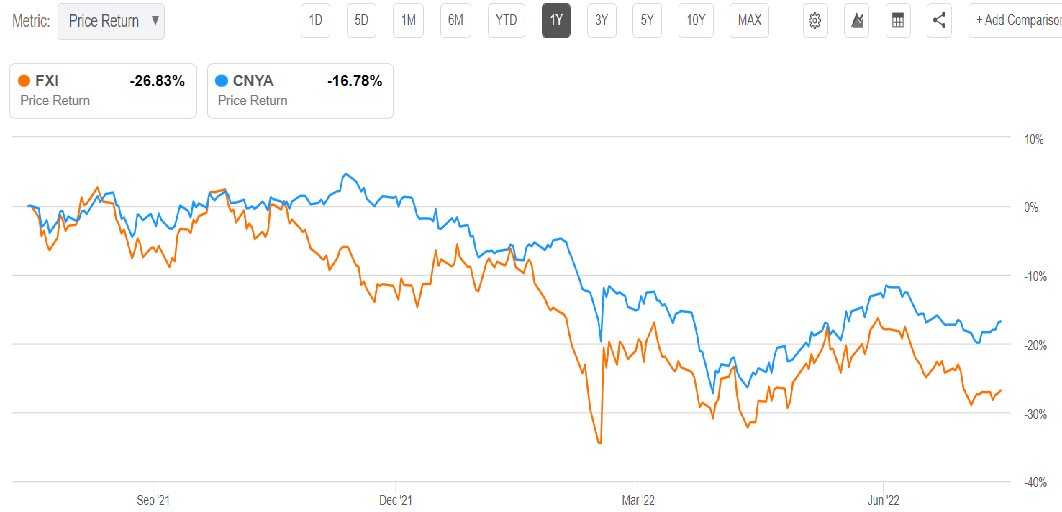Image resolution: width=1062 pixels, height=512 pixels.
Task: Switch chart to 10Y range
Action: click(x=695, y=20)
